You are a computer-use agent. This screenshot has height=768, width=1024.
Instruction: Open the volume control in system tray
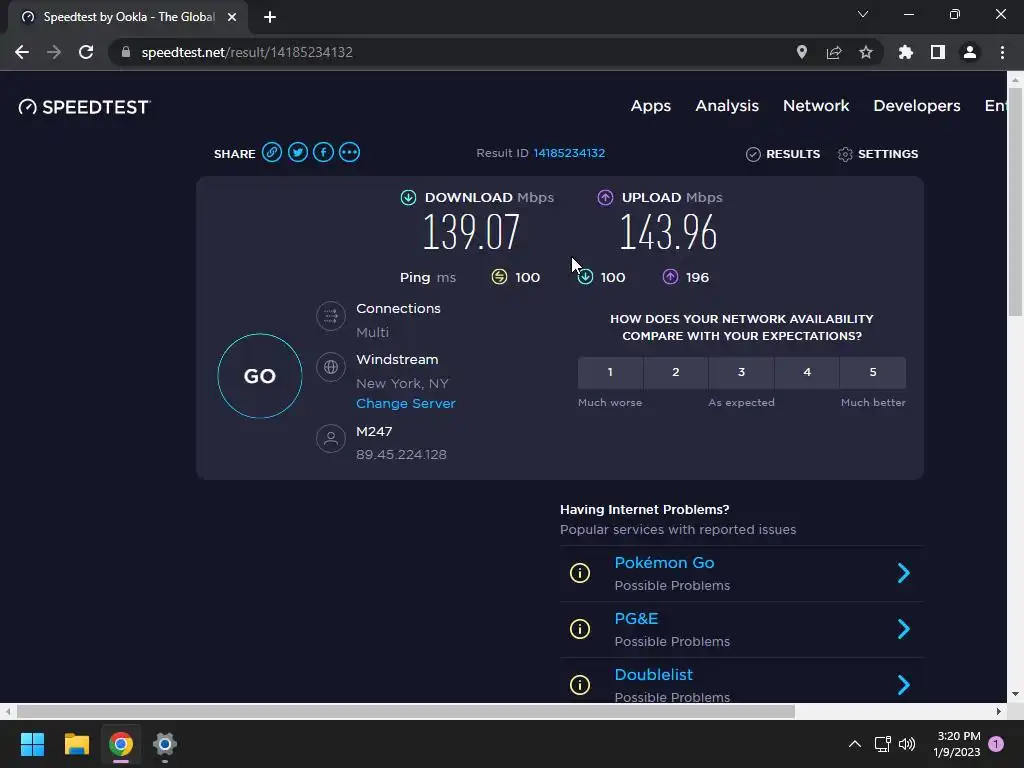(x=906, y=744)
